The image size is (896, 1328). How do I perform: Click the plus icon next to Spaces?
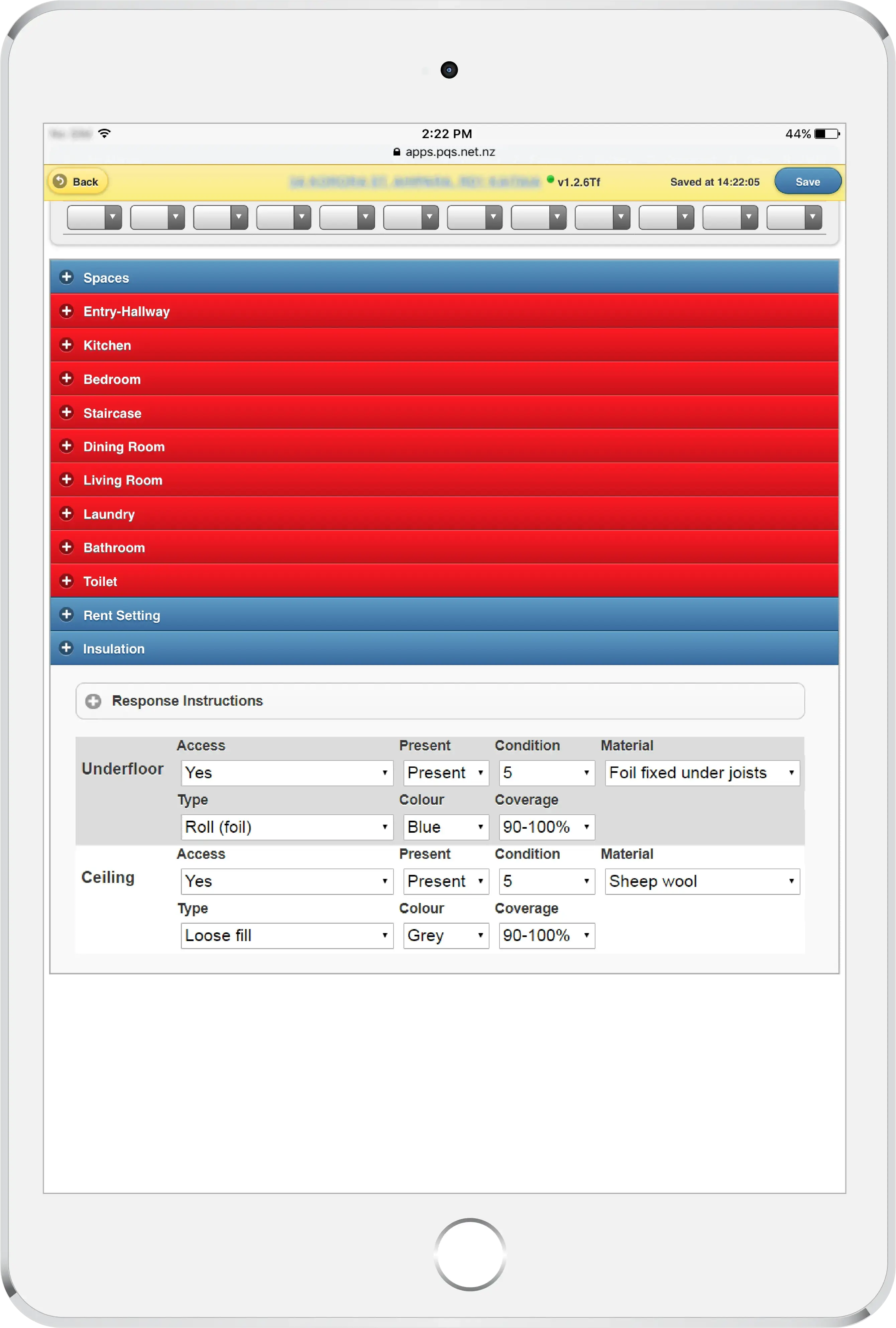tap(66, 277)
